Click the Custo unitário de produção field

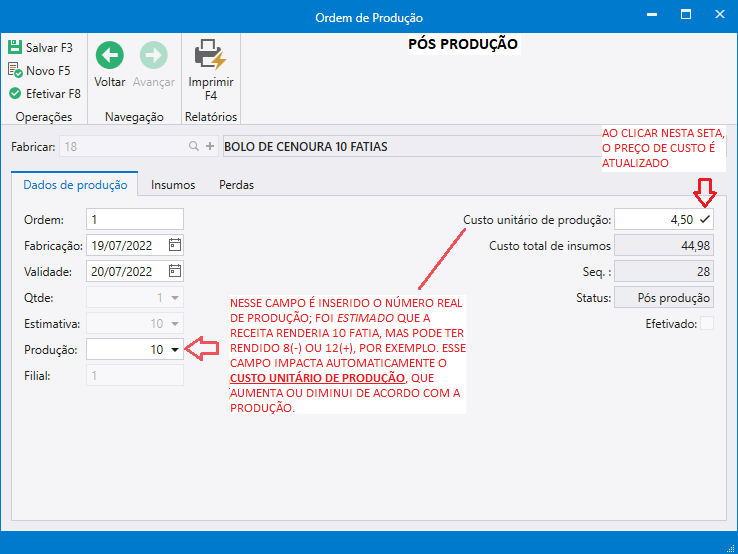[x=664, y=219]
